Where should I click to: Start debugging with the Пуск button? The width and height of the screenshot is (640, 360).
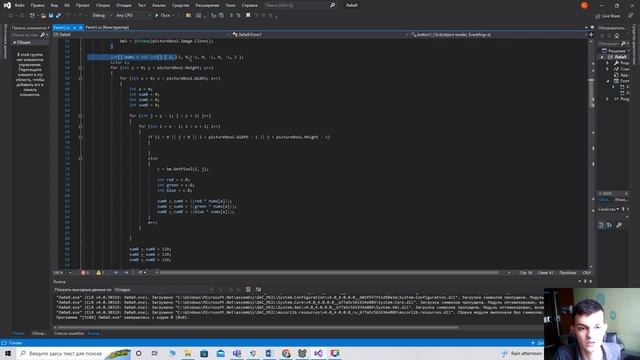(x=163, y=16)
